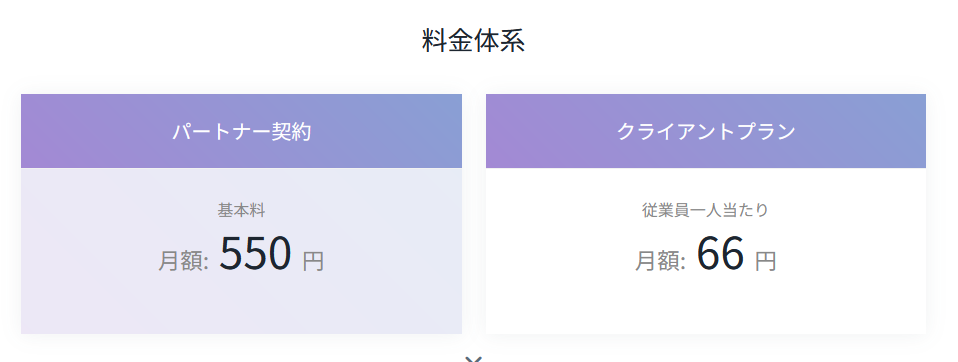The image size is (958, 362).
Task: Click the cross icon below the cards
Action: [x=474, y=359]
